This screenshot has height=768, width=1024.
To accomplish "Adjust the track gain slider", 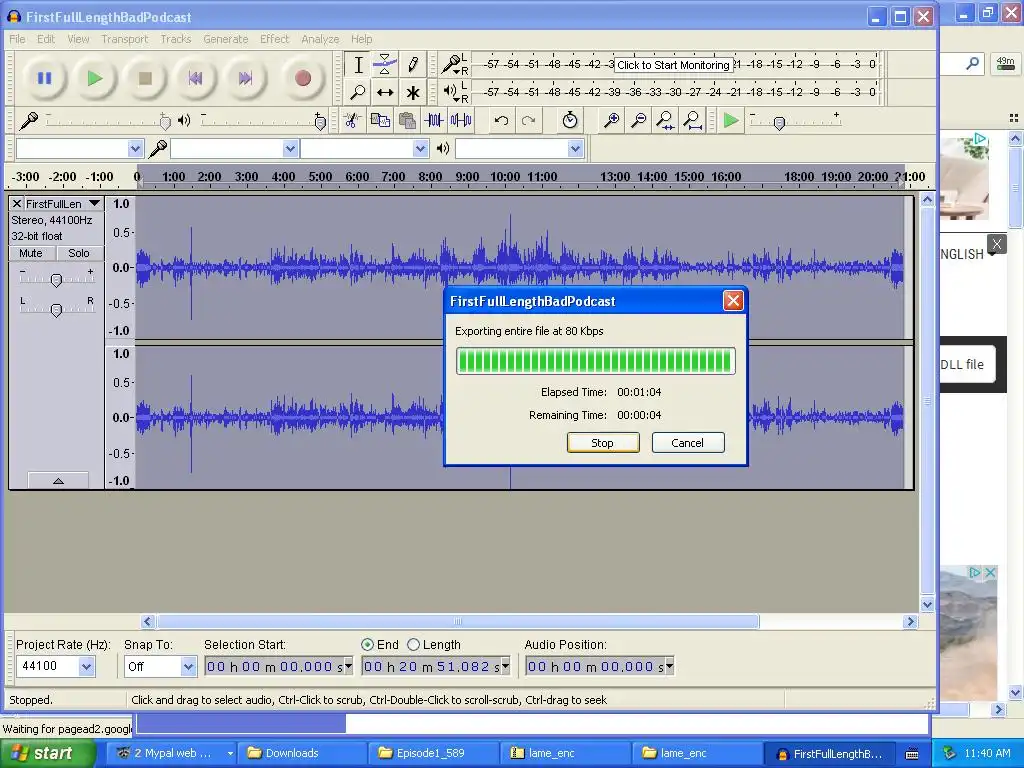I will [x=56, y=279].
